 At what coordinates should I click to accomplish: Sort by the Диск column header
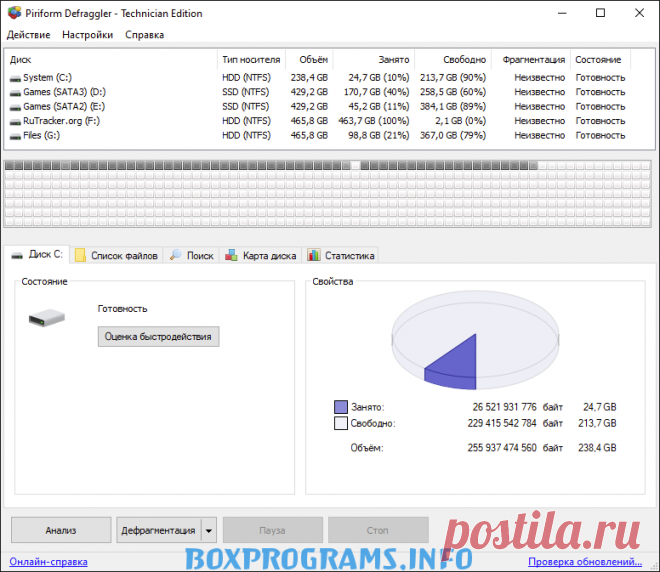[x=111, y=60]
